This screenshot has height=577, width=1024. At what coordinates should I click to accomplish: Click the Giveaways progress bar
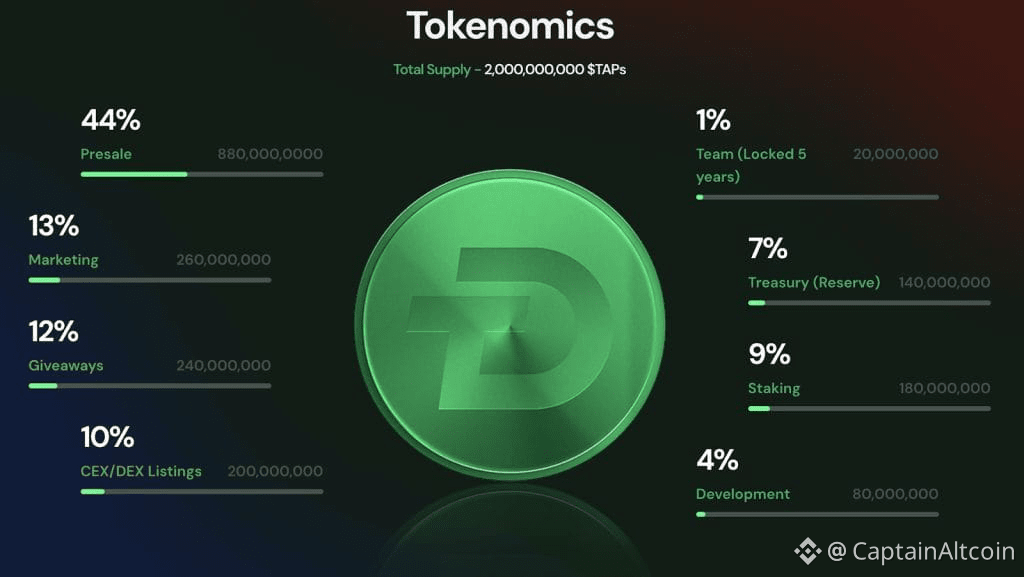point(150,386)
